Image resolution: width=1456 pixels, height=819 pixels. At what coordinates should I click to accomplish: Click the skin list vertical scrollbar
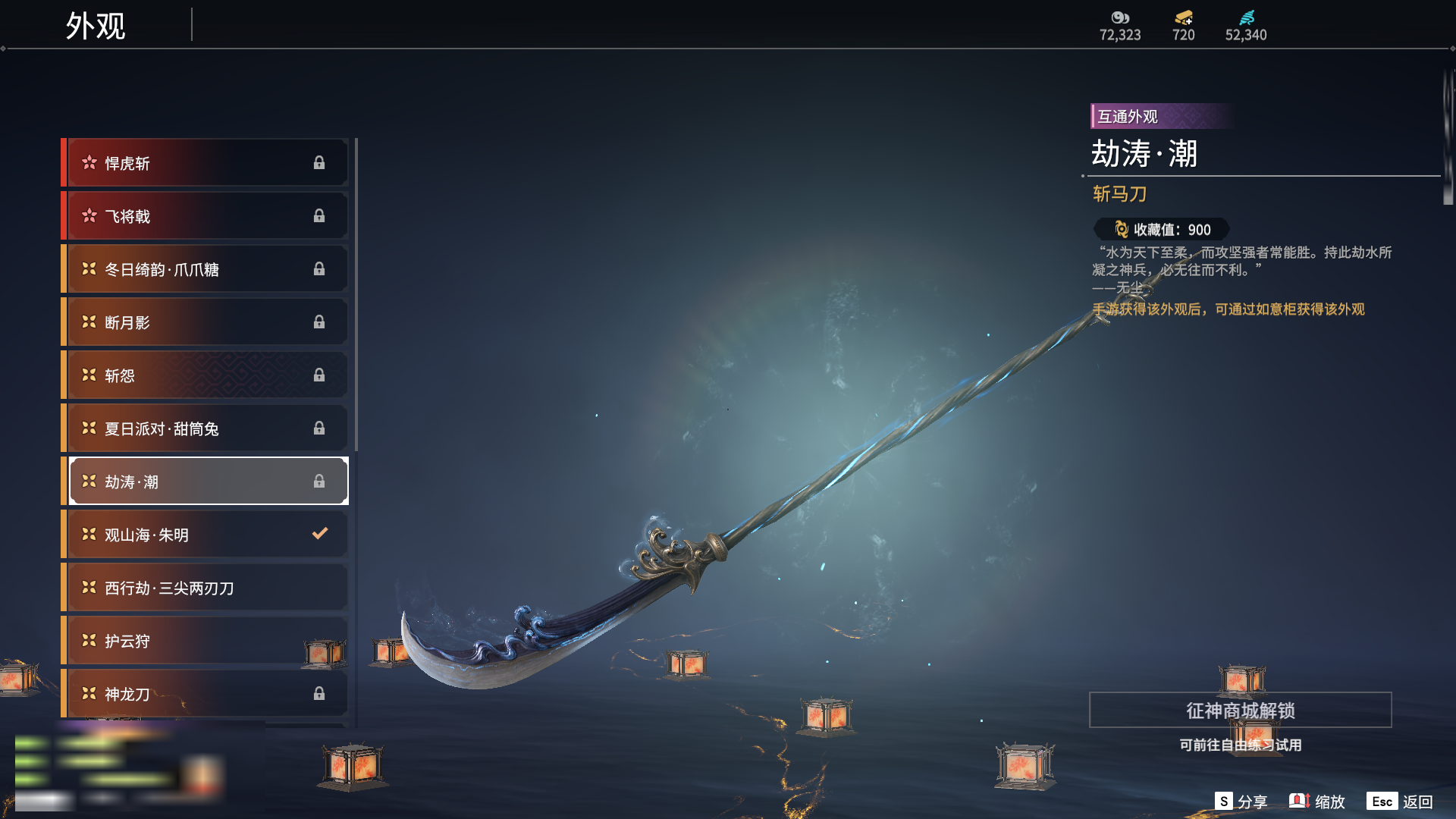coord(356,294)
